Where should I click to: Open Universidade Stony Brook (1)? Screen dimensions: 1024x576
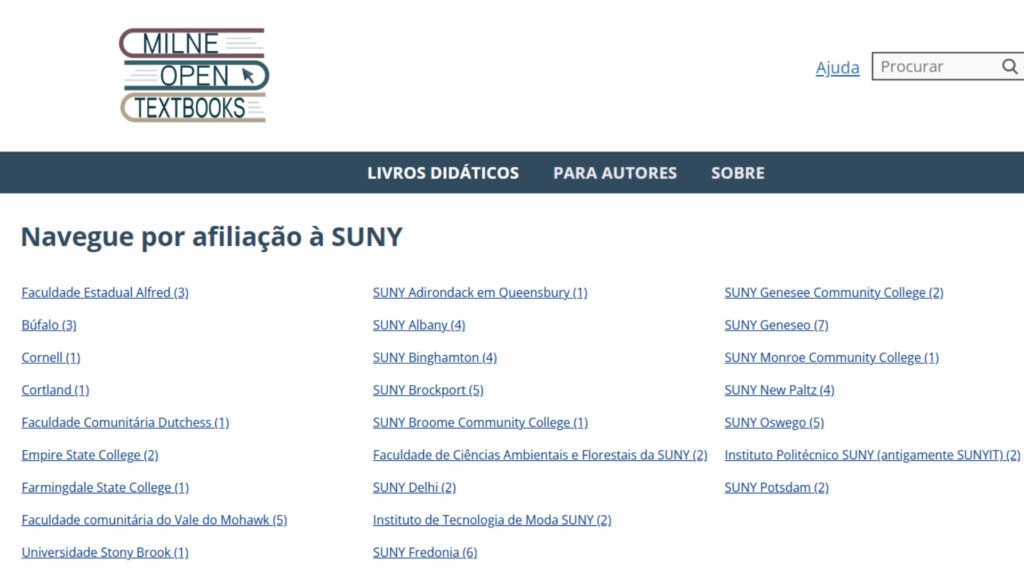point(105,552)
